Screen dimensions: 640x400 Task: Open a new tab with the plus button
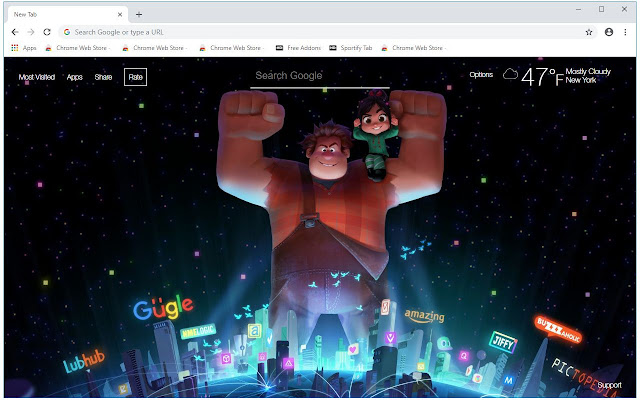point(139,15)
